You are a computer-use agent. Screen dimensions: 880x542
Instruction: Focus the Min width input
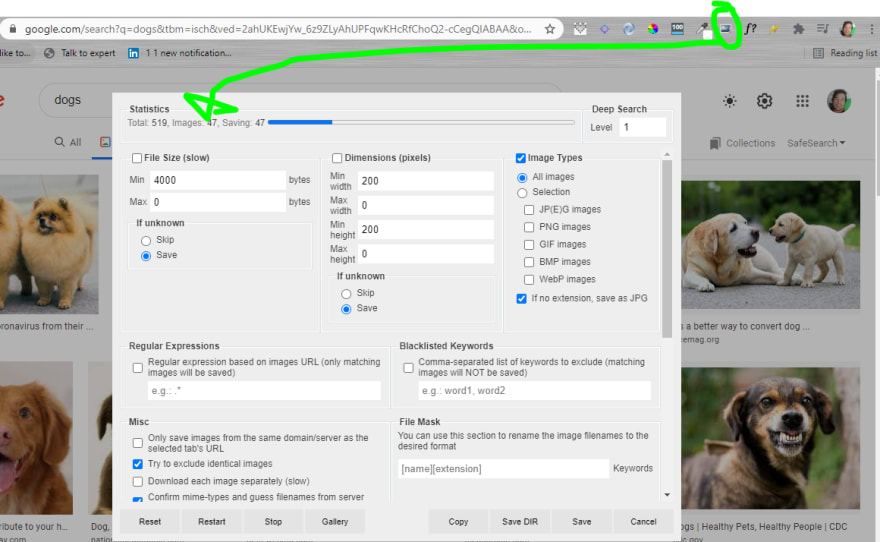[x=426, y=181]
